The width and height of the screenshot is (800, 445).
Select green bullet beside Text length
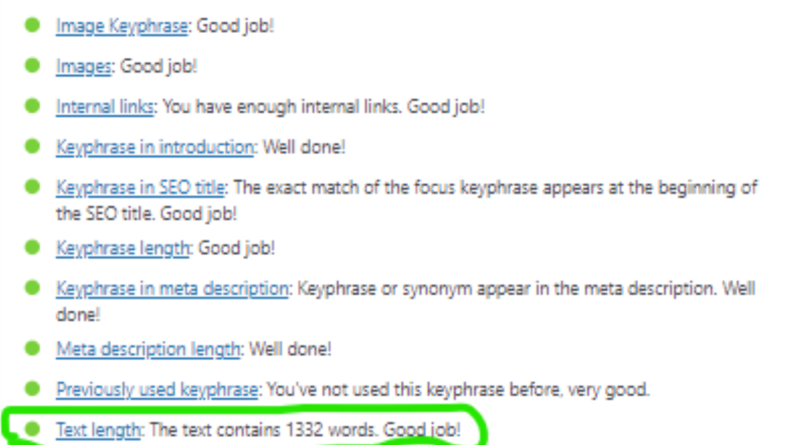[x=33, y=429]
